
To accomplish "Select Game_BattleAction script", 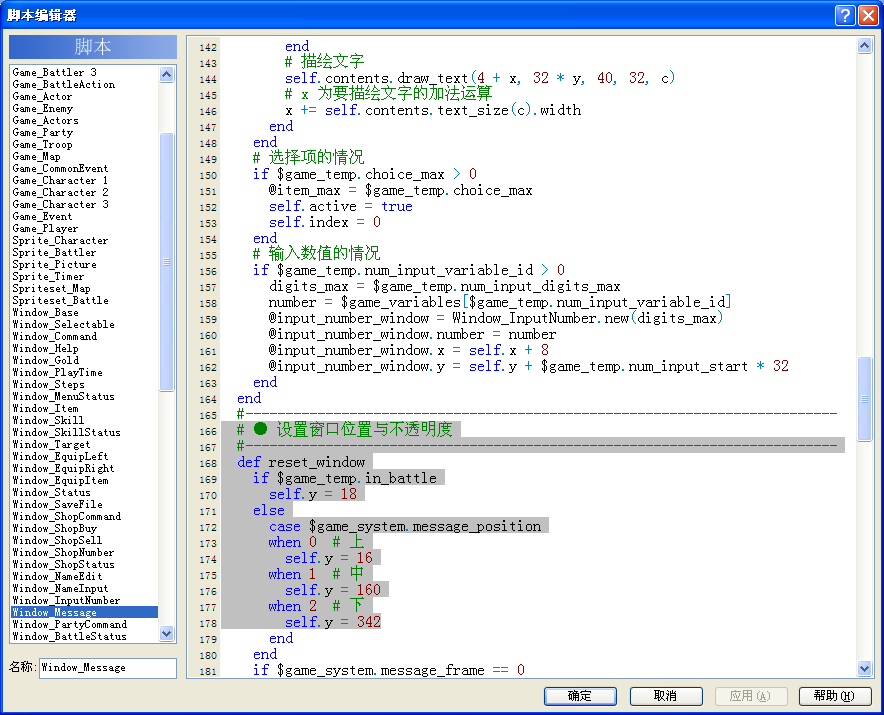I will [x=64, y=84].
